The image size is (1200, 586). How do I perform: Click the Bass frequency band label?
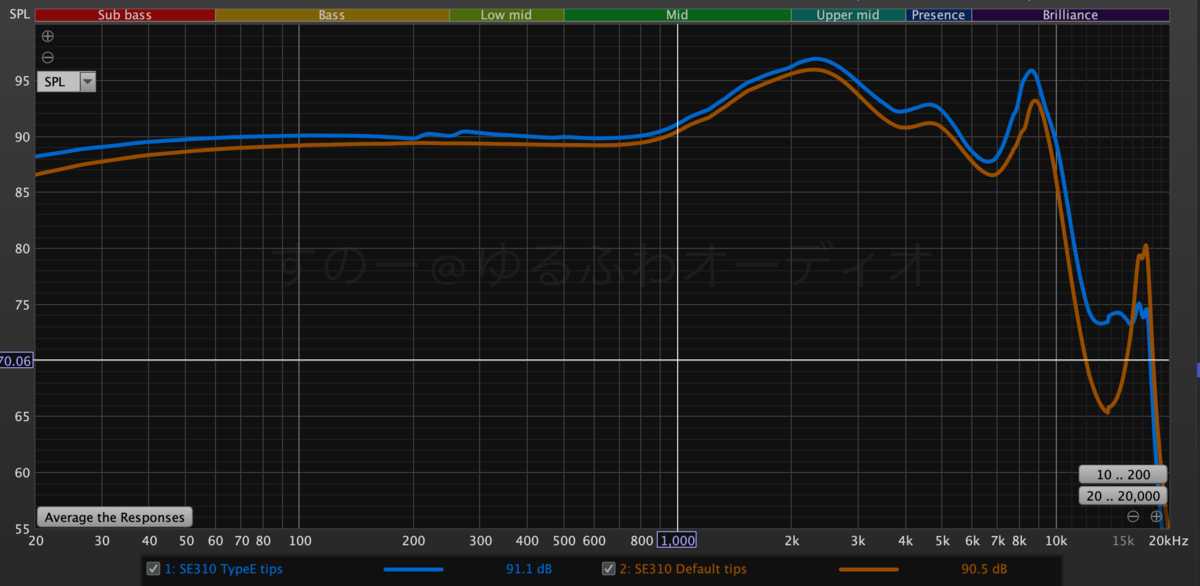(x=332, y=15)
